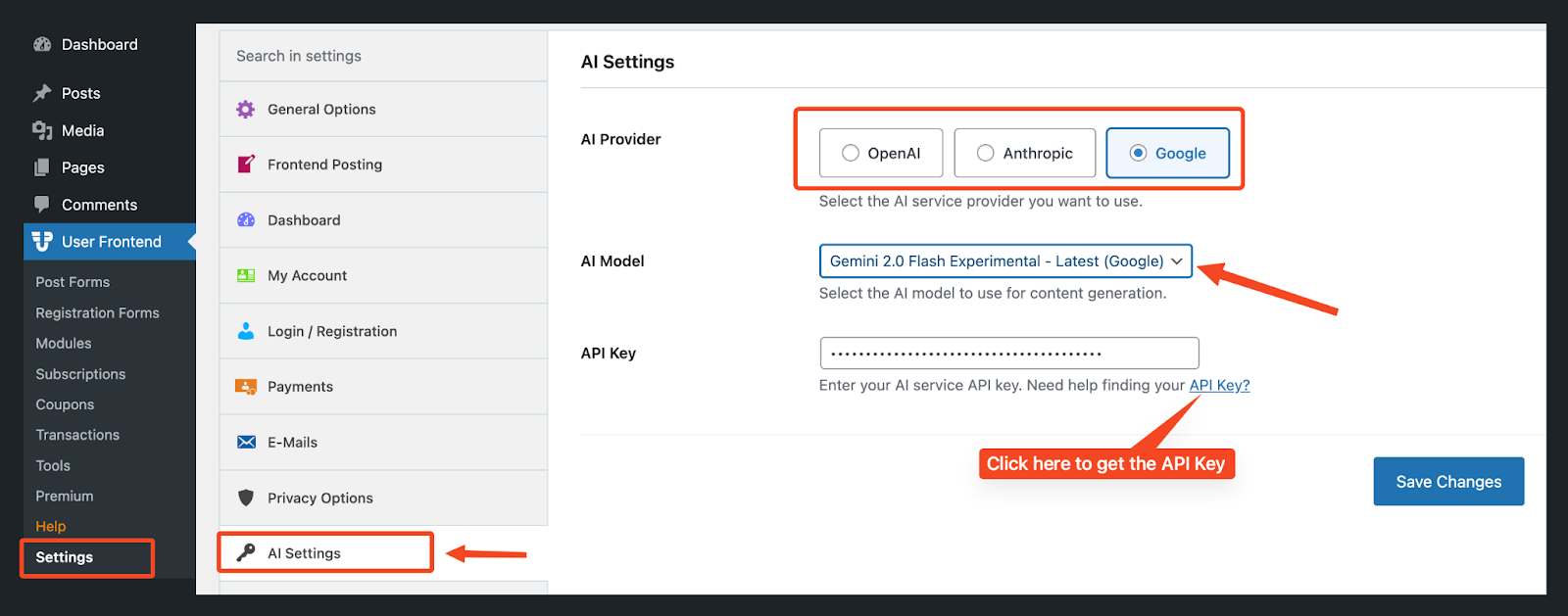Click the Posts pushpin icon
The width and height of the screenshot is (1568, 616).
click(42, 93)
